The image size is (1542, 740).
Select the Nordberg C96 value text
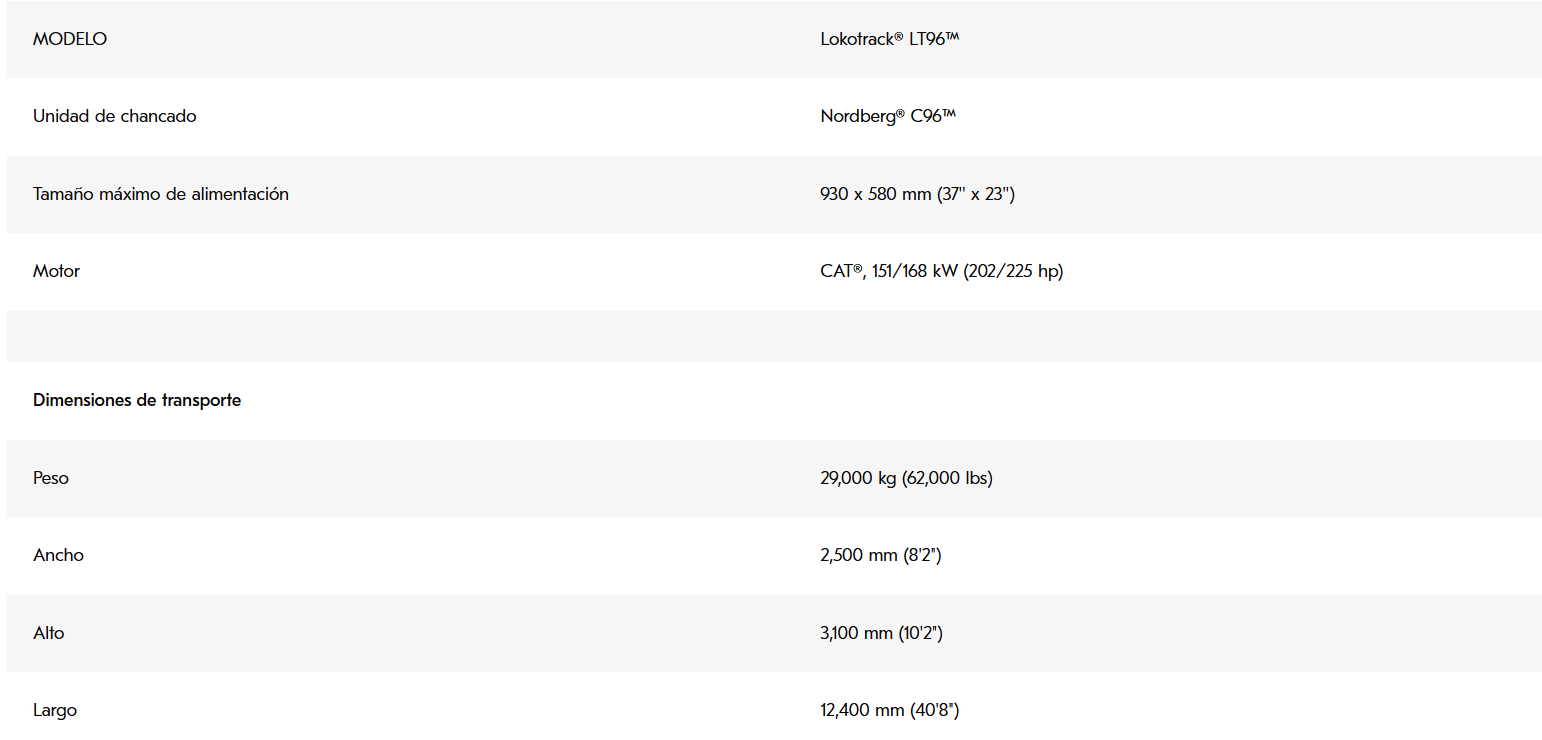(x=888, y=116)
